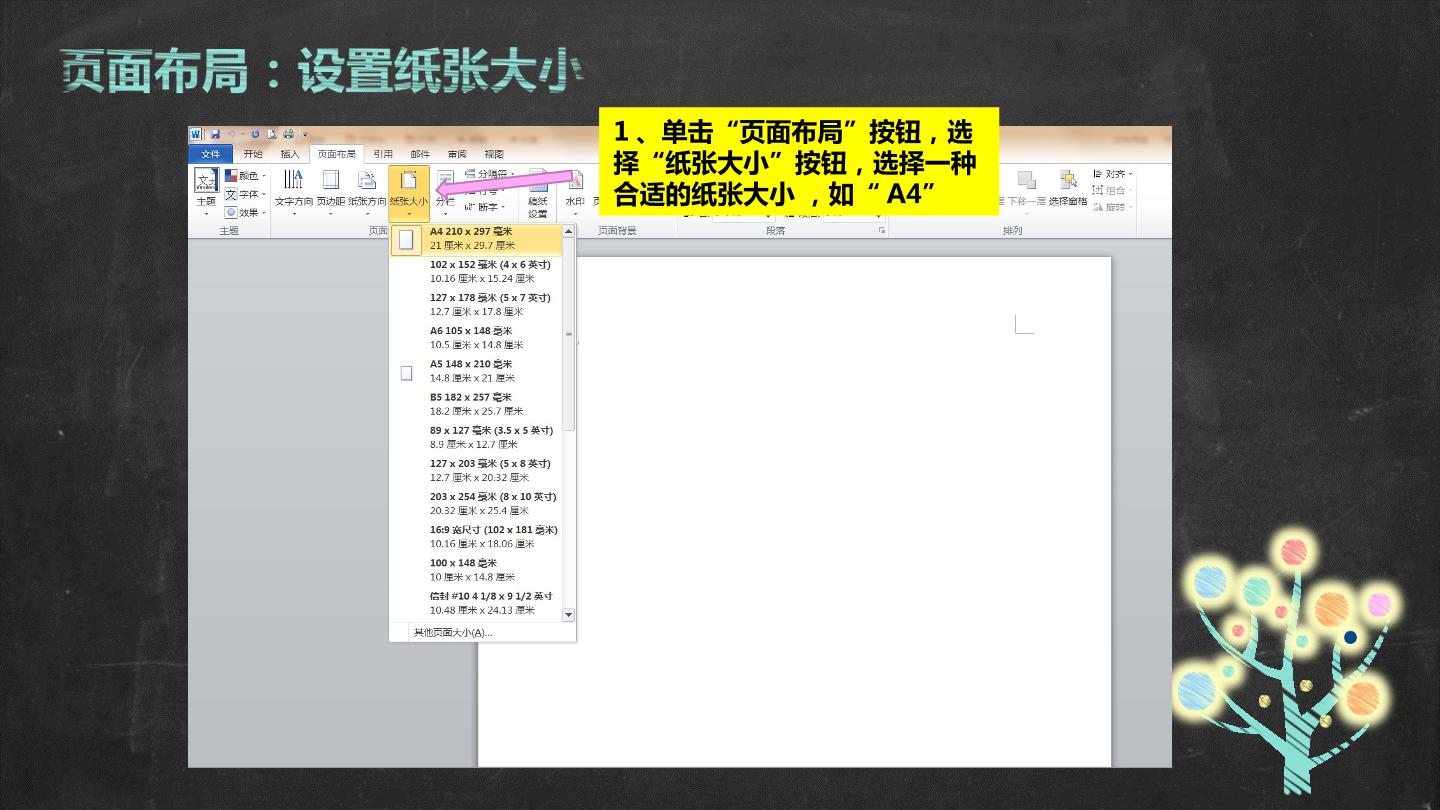Open the 页边距 margins button
The width and height of the screenshot is (1440, 810).
pos(331,192)
